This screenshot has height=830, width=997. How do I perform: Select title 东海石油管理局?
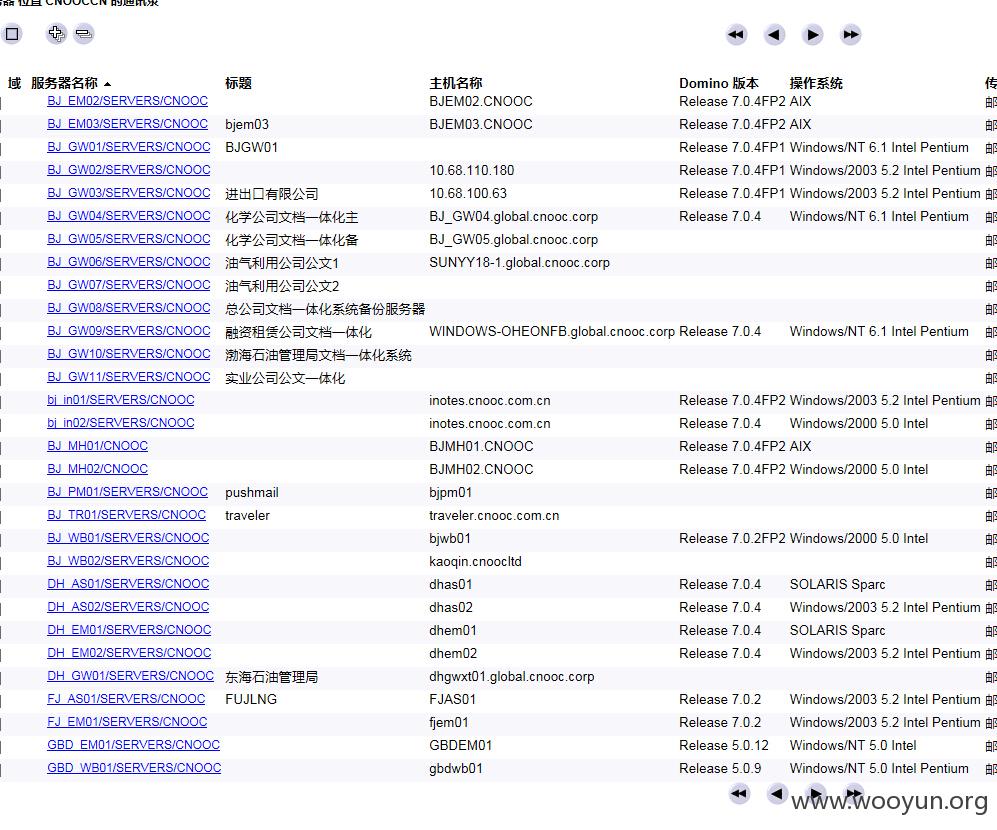pyautogui.click(x=272, y=677)
